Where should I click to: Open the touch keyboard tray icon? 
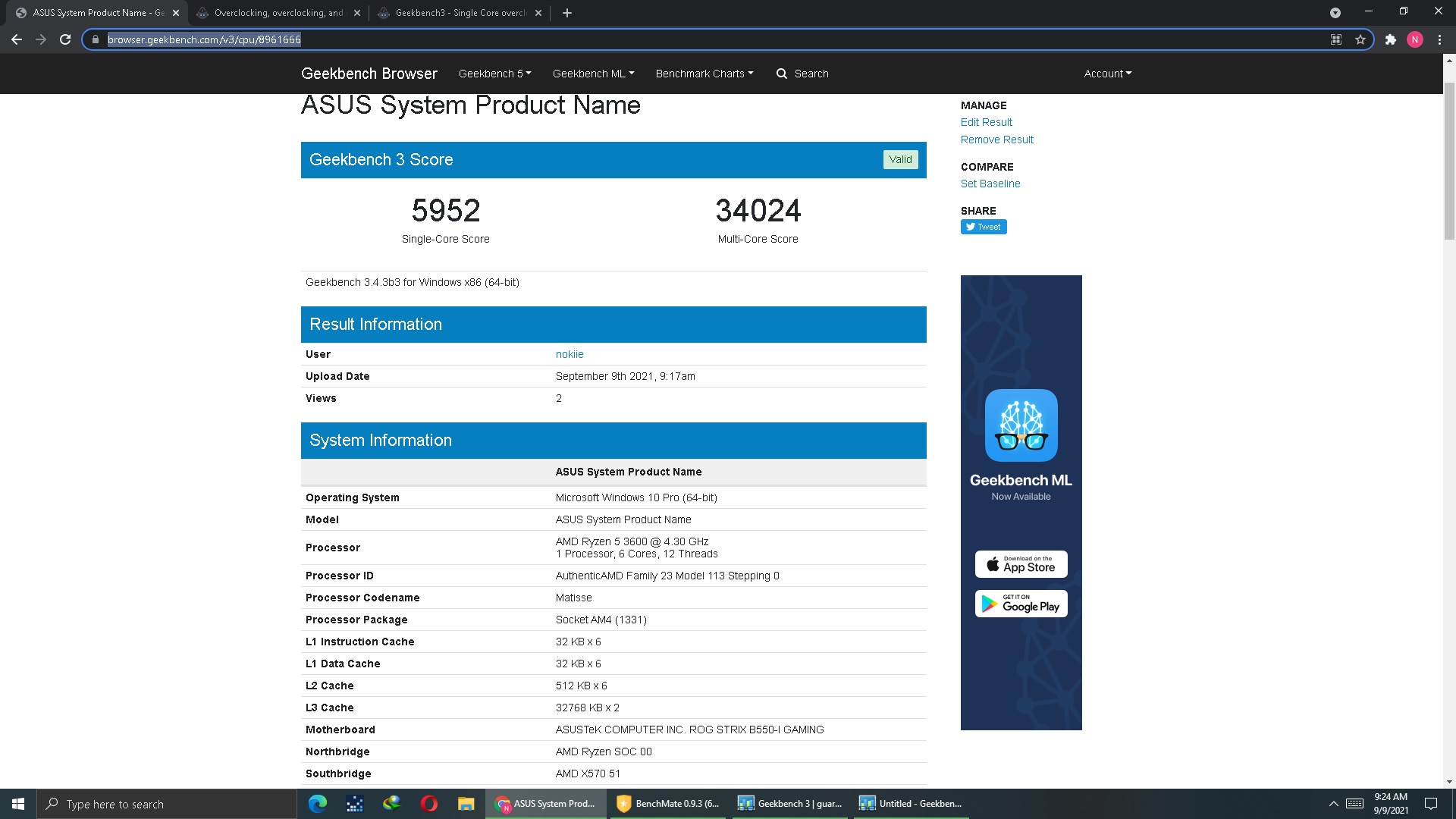(x=1355, y=804)
